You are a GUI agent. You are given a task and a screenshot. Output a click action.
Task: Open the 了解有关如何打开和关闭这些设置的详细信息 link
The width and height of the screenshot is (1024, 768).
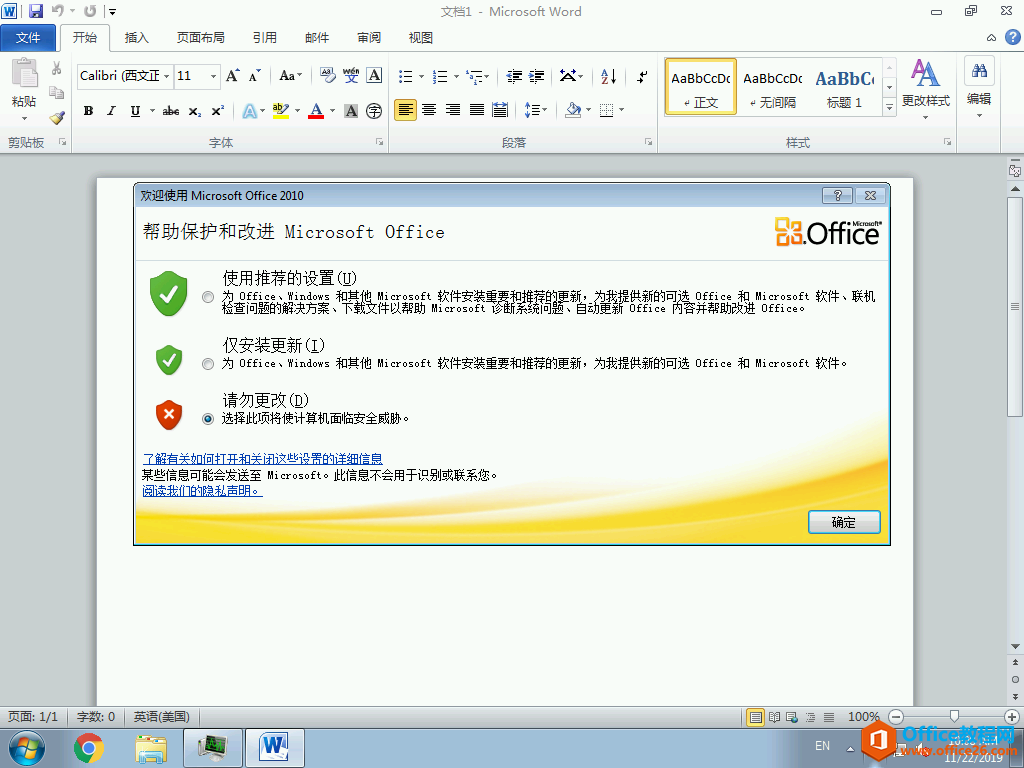pyautogui.click(x=263, y=459)
